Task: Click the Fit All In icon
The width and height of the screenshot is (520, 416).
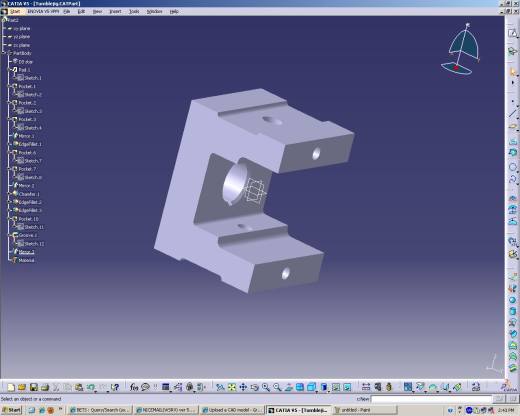Action: pyautogui.click(x=231, y=387)
